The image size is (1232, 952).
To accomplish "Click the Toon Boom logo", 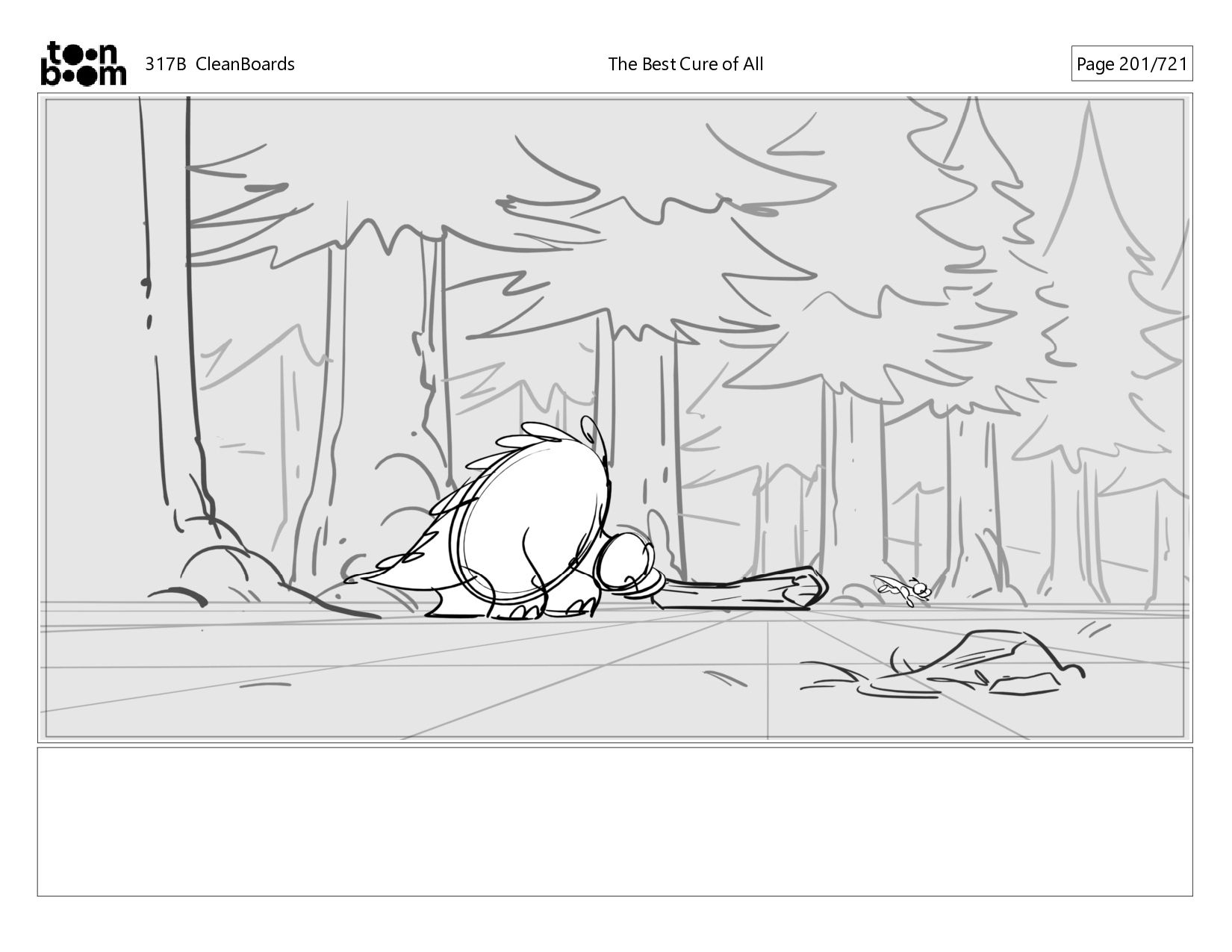I will [83, 63].
